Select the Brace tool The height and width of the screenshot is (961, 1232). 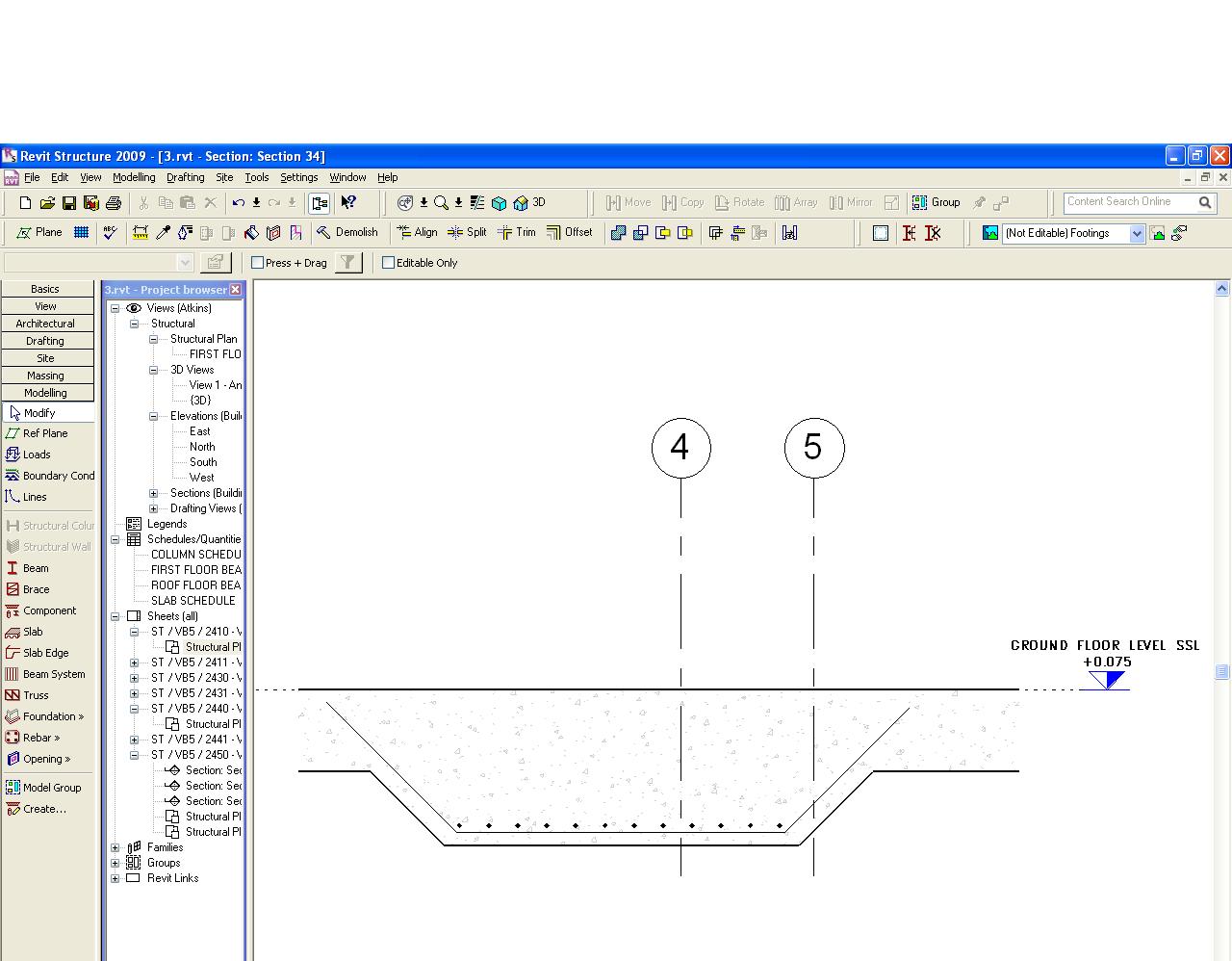click(36, 589)
